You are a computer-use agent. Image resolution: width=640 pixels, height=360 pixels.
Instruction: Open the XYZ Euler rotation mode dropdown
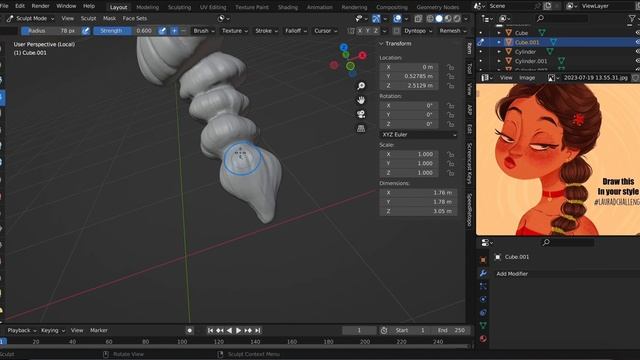click(x=419, y=134)
